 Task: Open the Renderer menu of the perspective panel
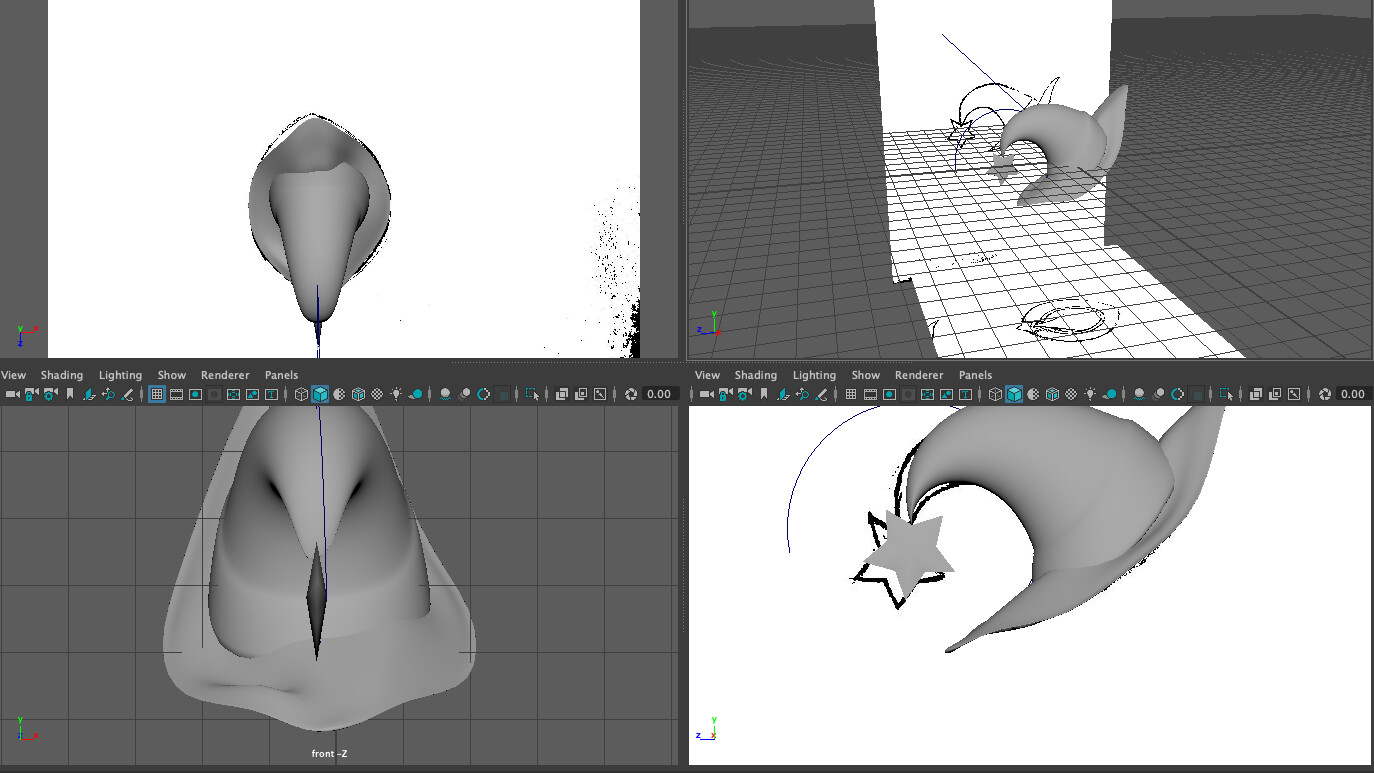coord(919,375)
